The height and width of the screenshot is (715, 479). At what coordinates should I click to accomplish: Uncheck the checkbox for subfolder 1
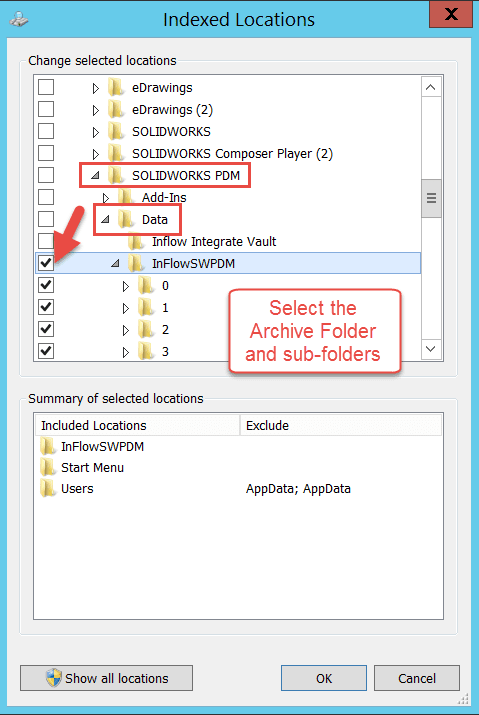pyautogui.click(x=46, y=307)
